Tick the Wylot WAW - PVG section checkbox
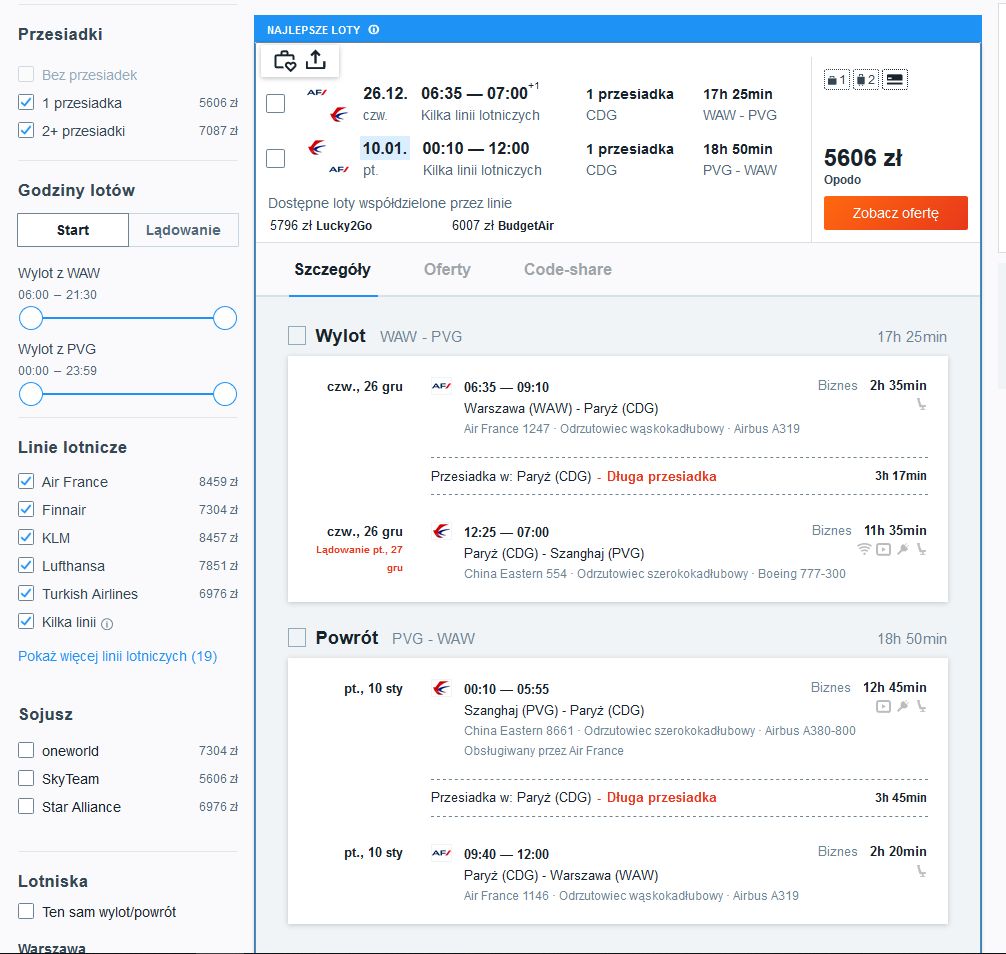 pos(296,336)
